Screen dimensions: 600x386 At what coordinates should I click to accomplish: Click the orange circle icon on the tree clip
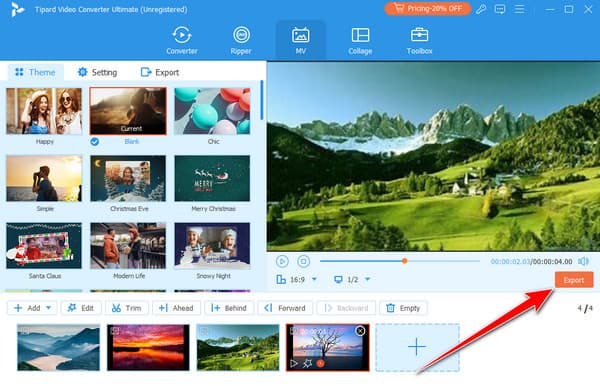pyautogui.click(x=321, y=363)
